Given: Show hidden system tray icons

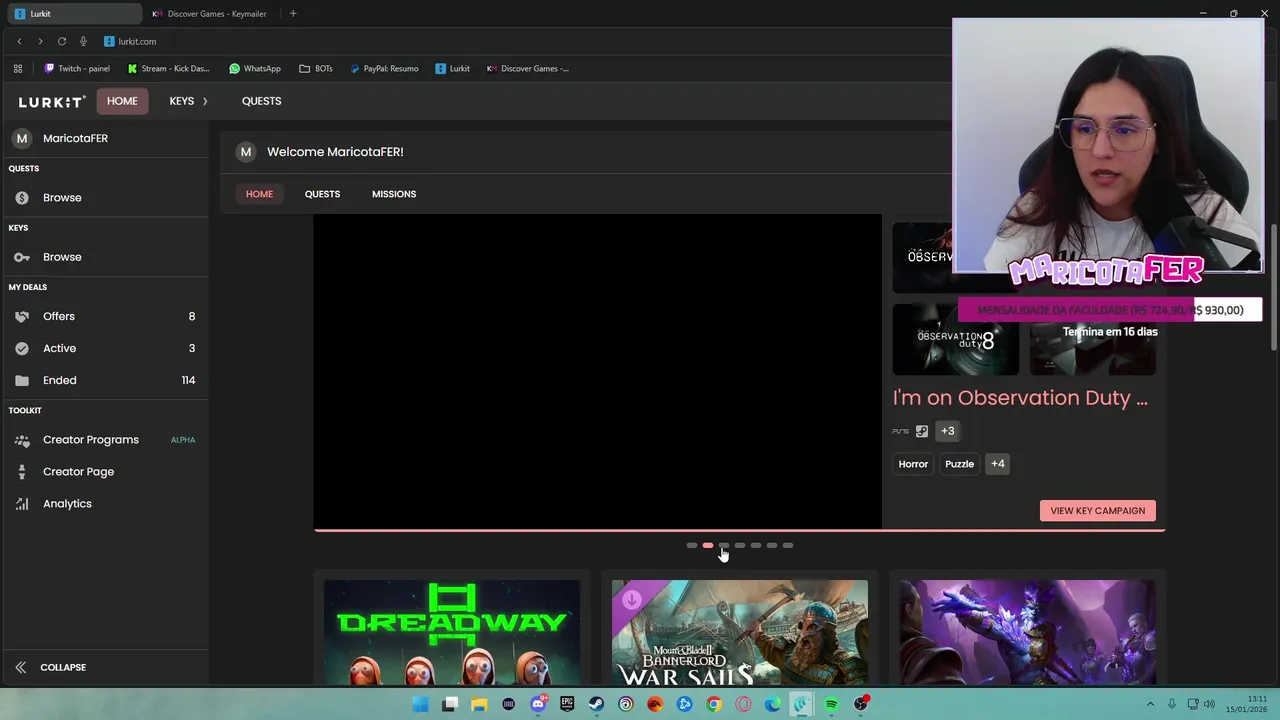Looking at the screenshot, I should point(1150,704).
